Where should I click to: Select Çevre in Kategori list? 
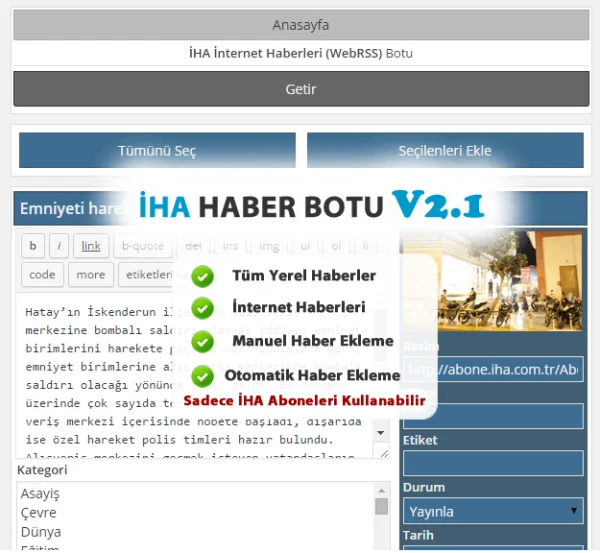(38, 513)
